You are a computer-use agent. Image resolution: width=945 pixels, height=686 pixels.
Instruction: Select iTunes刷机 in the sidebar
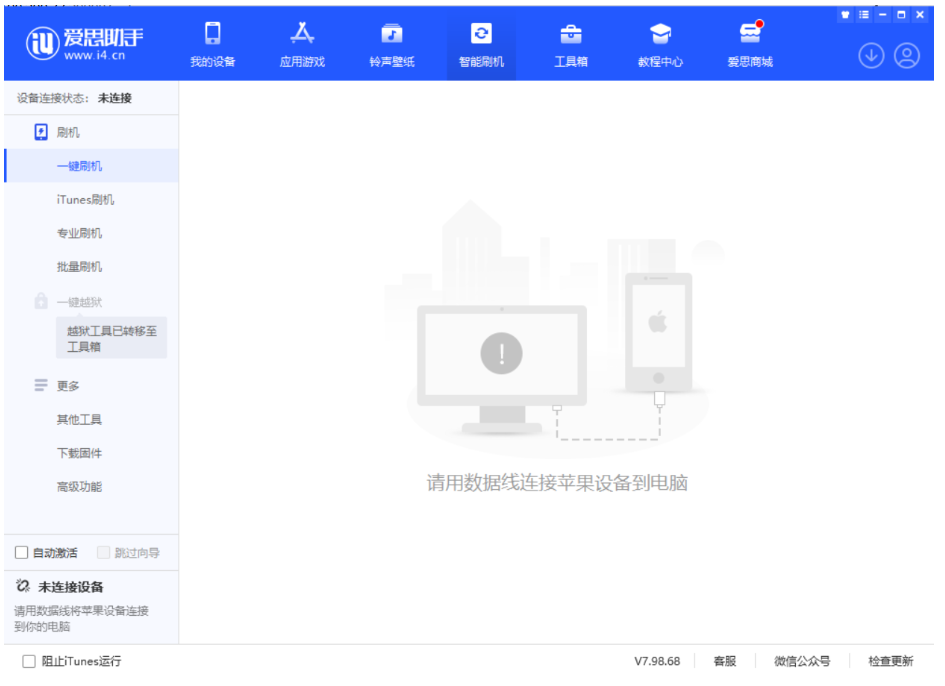[x=85, y=200]
